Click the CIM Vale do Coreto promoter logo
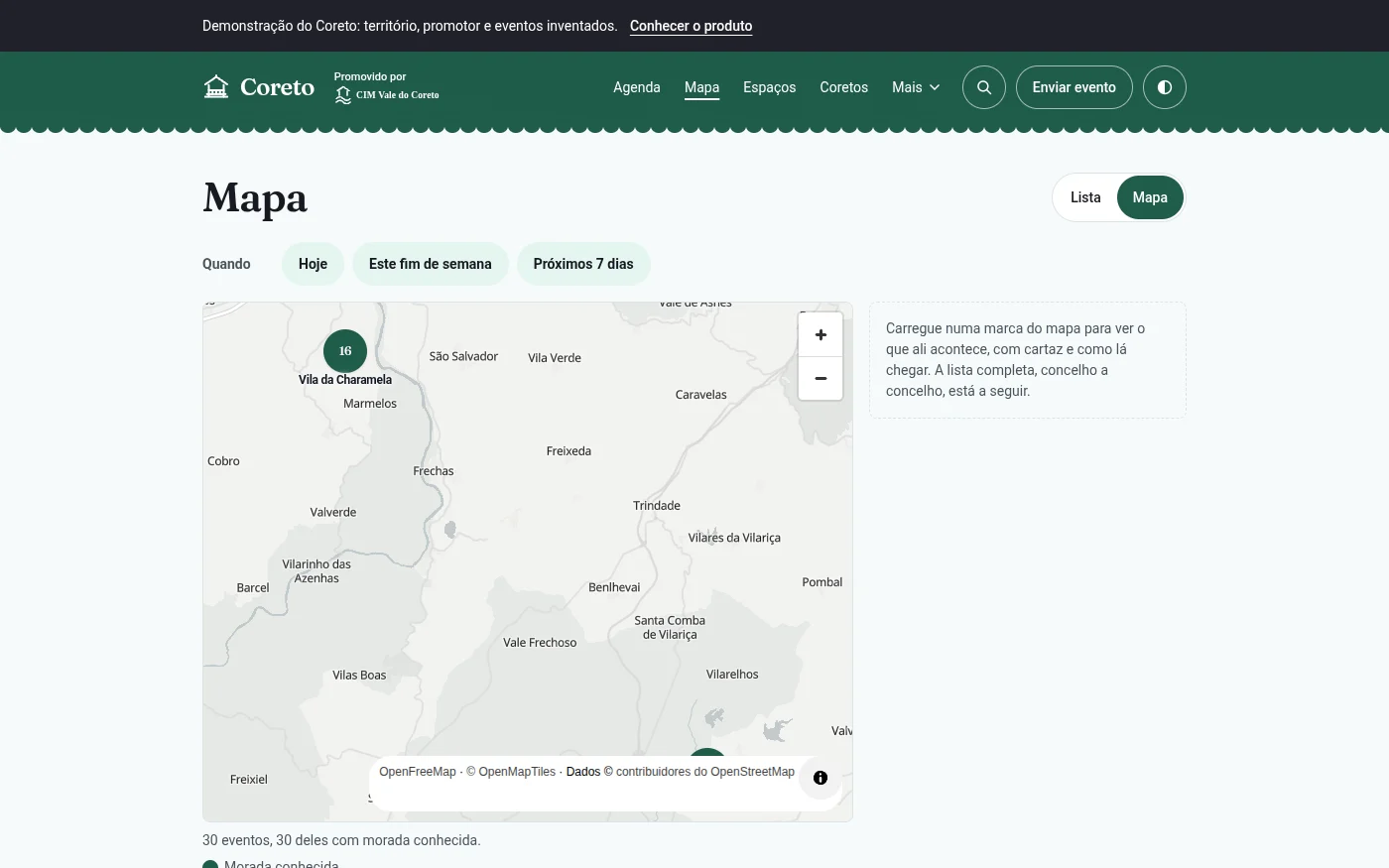 (x=387, y=95)
